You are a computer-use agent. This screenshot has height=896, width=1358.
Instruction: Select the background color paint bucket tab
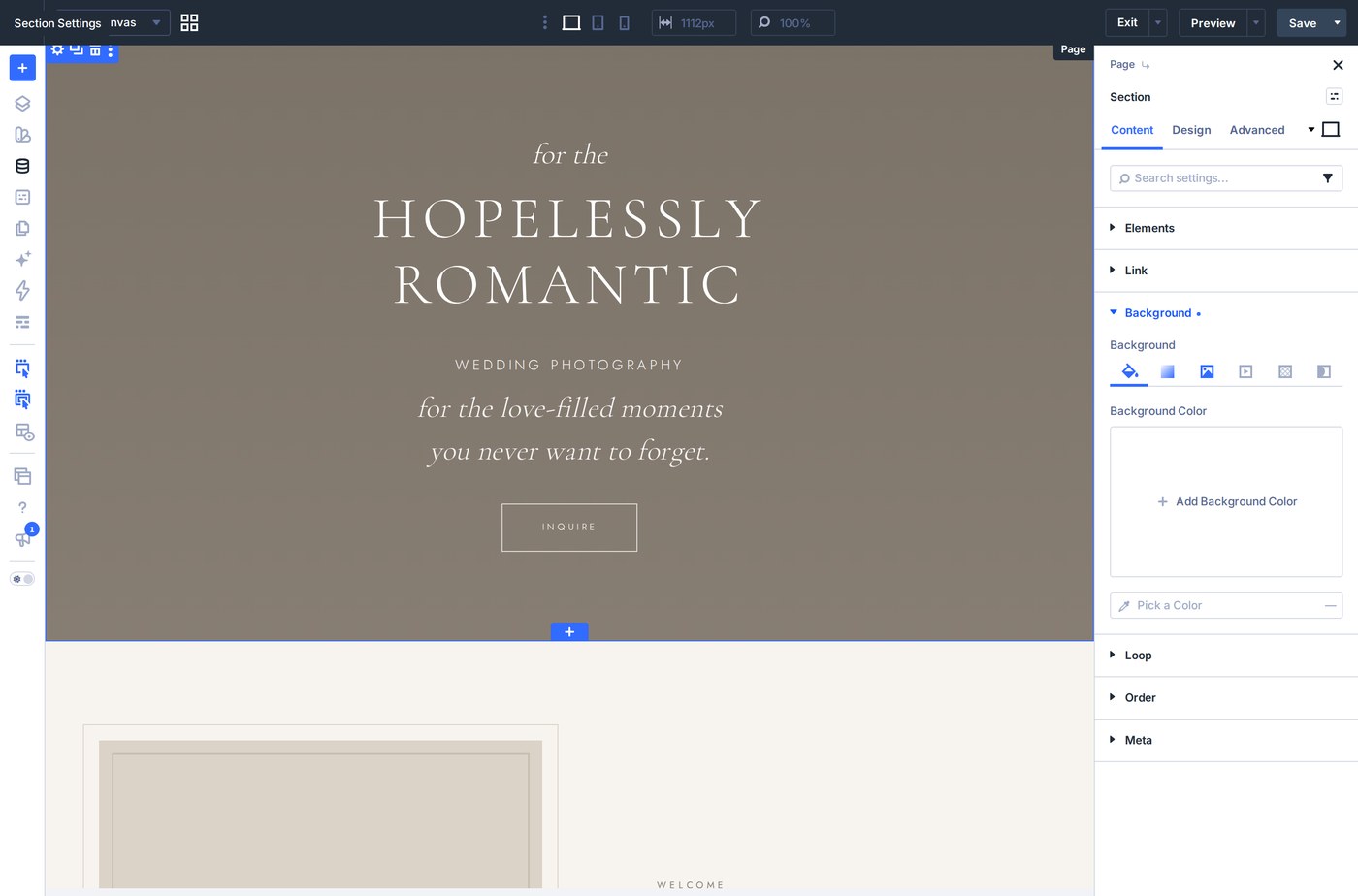(x=1129, y=371)
